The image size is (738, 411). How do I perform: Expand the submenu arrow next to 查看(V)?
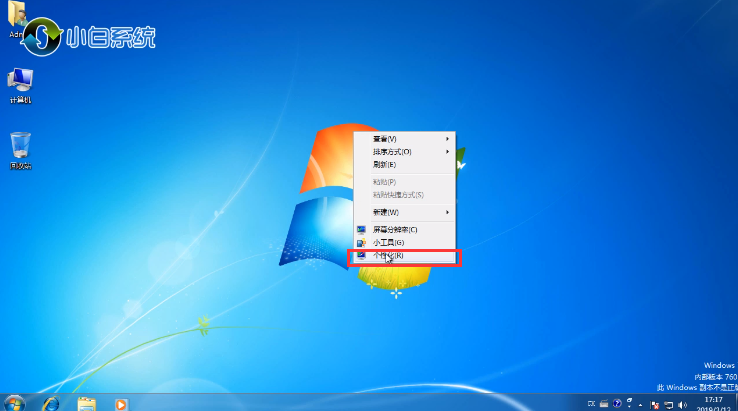coord(447,139)
